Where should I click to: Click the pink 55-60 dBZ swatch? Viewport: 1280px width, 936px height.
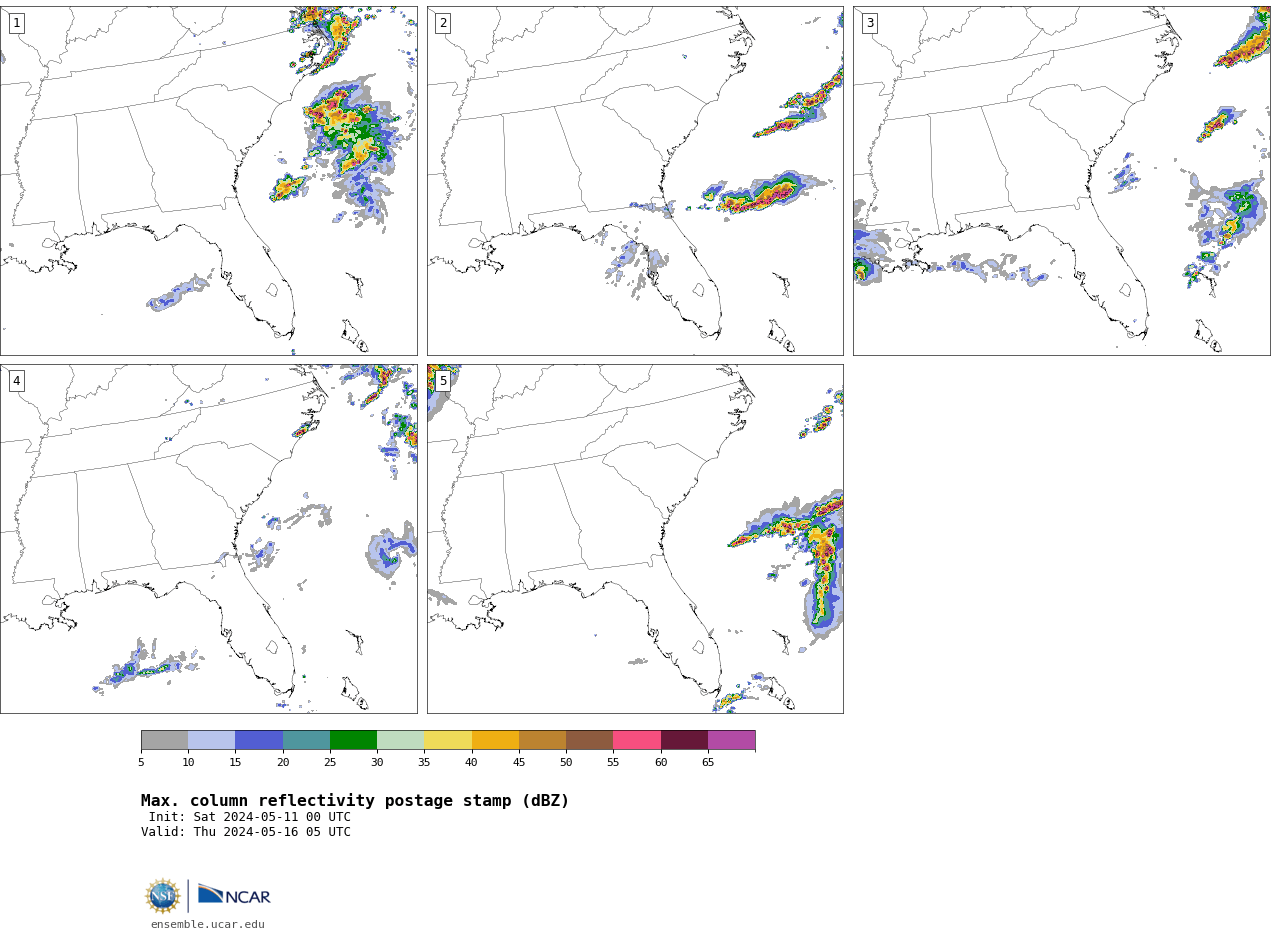pyautogui.click(x=637, y=740)
